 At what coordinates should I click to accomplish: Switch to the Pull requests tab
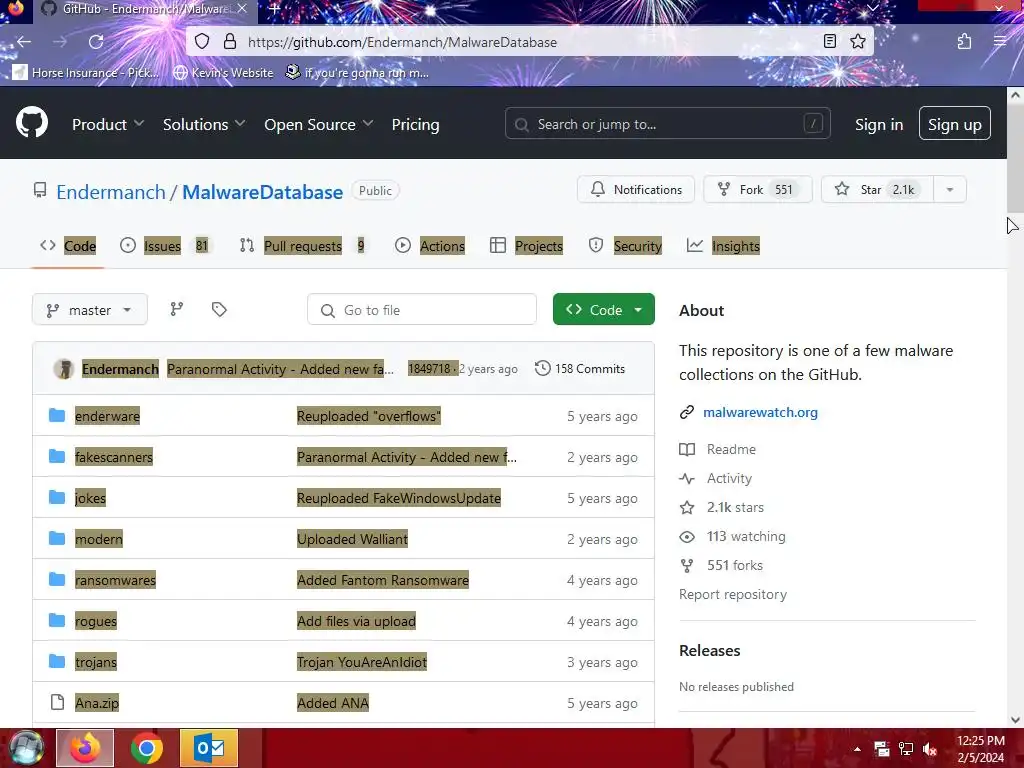302,246
